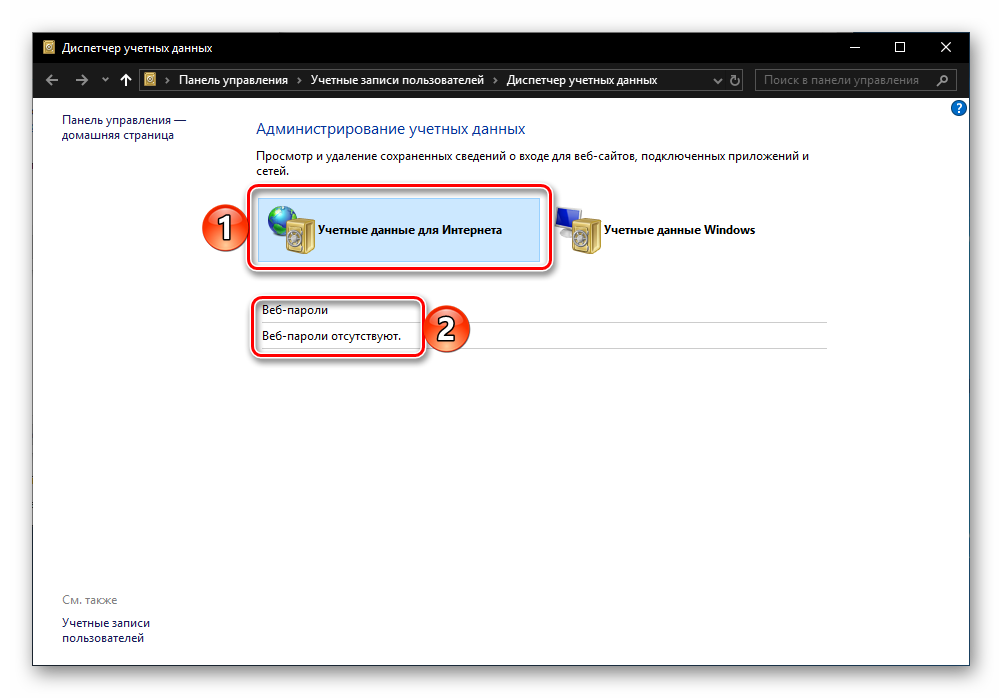Expand the chevron after 'Учетные записи пользователей' breadcrumb

coord(495,81)
